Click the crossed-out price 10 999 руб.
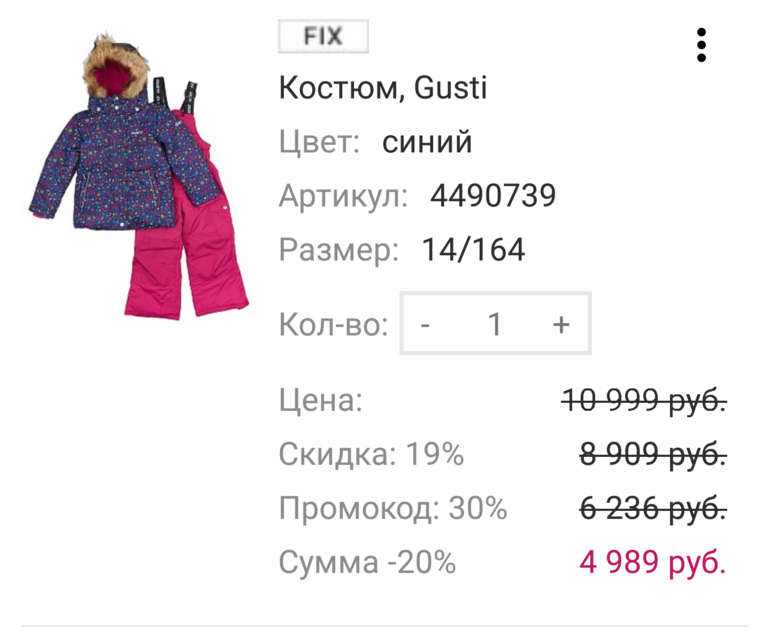The height and width of the screenshot is (635, 770). click(644, 402)
